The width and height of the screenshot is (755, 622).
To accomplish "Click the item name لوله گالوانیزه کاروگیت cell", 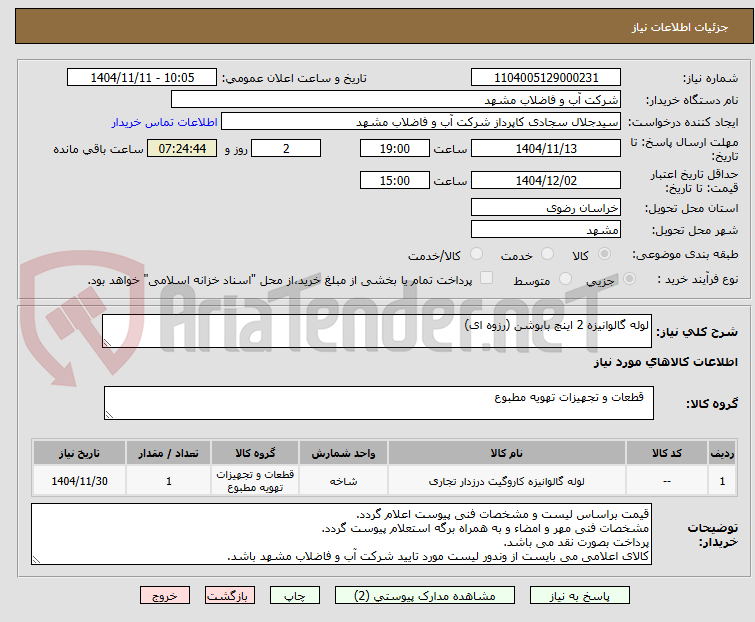I will click(507, 481).
